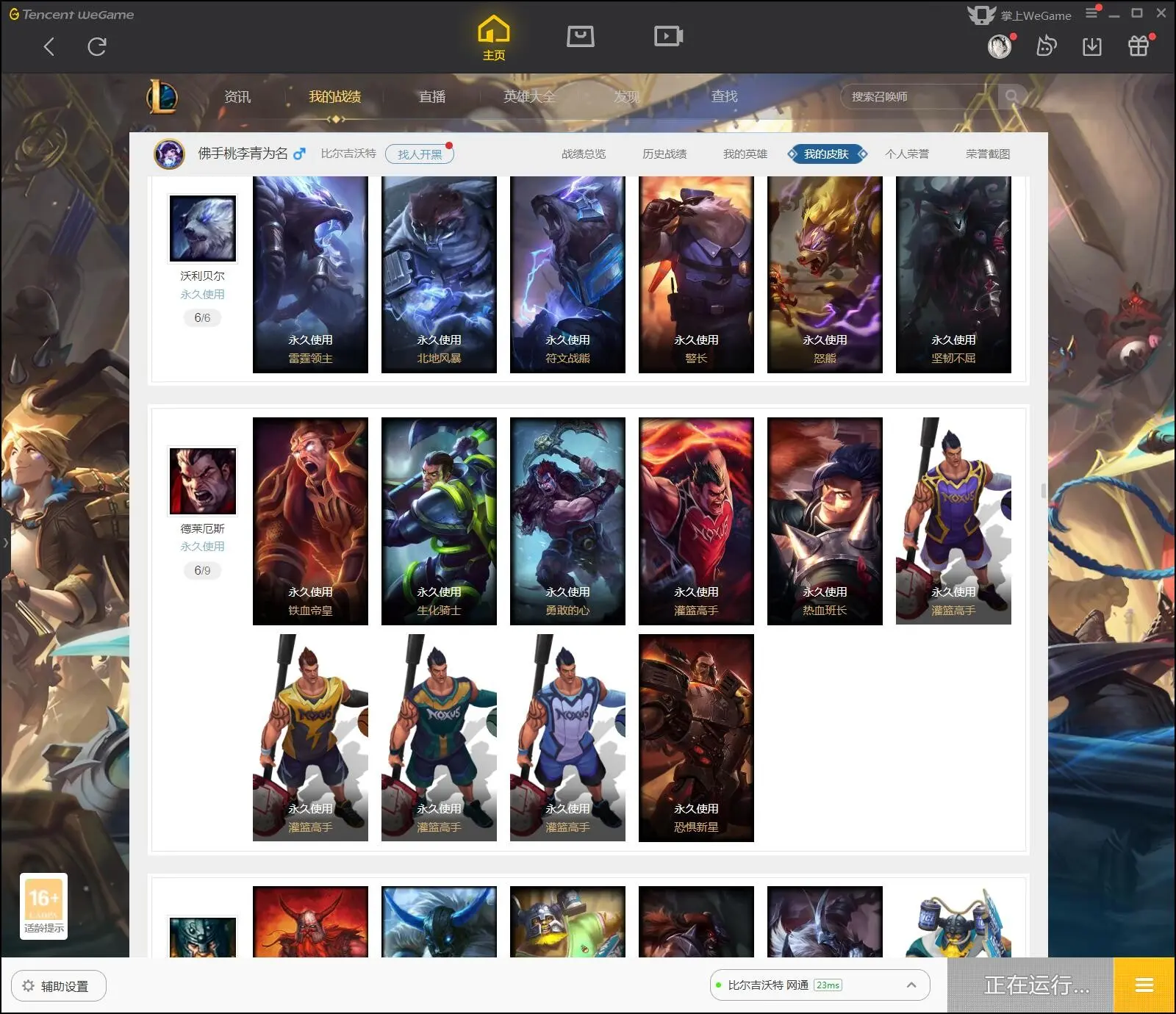Open the 个人荣誉 sub-tab
The width and height of the screenshot is (1176, 1014).
coord(907,154)
